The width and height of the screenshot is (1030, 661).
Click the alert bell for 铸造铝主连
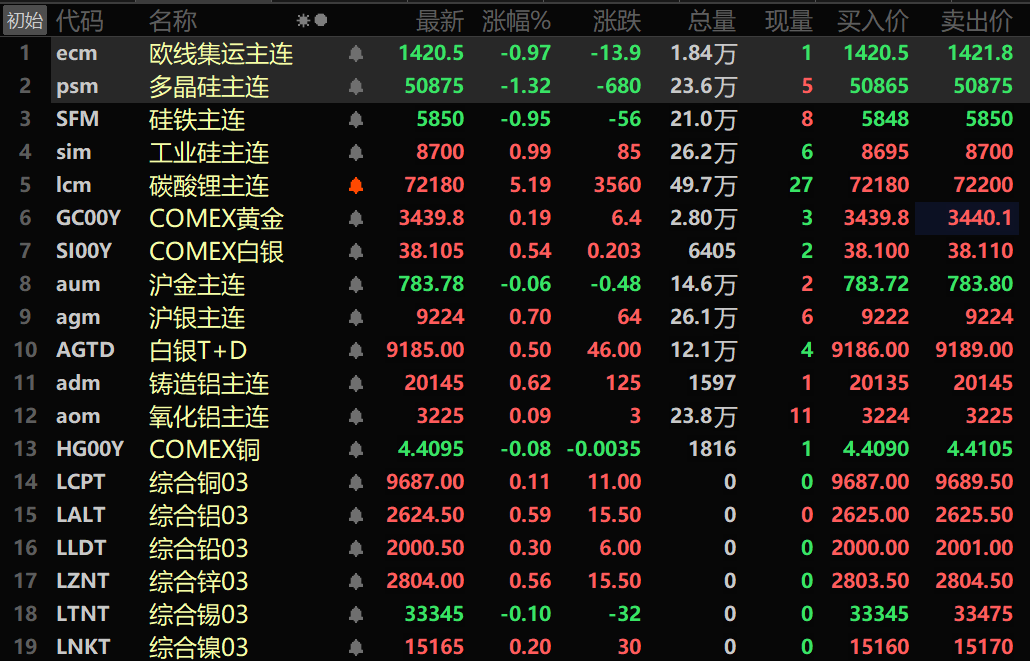pos(356,384)
